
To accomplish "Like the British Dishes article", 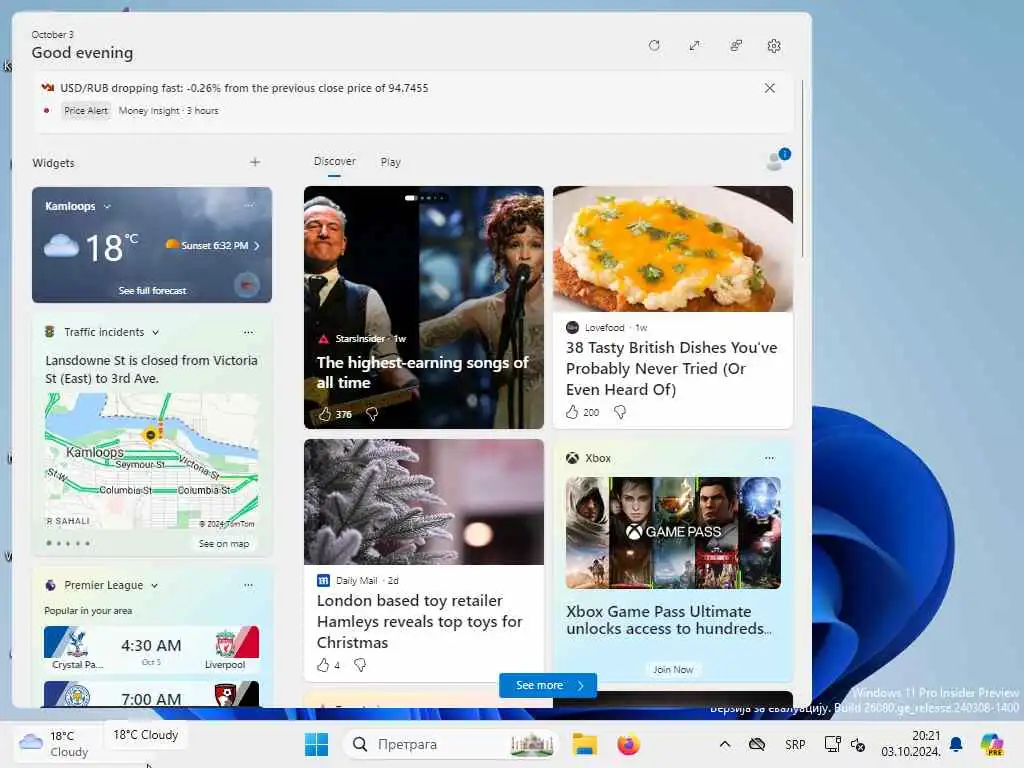I will (571, 412).
